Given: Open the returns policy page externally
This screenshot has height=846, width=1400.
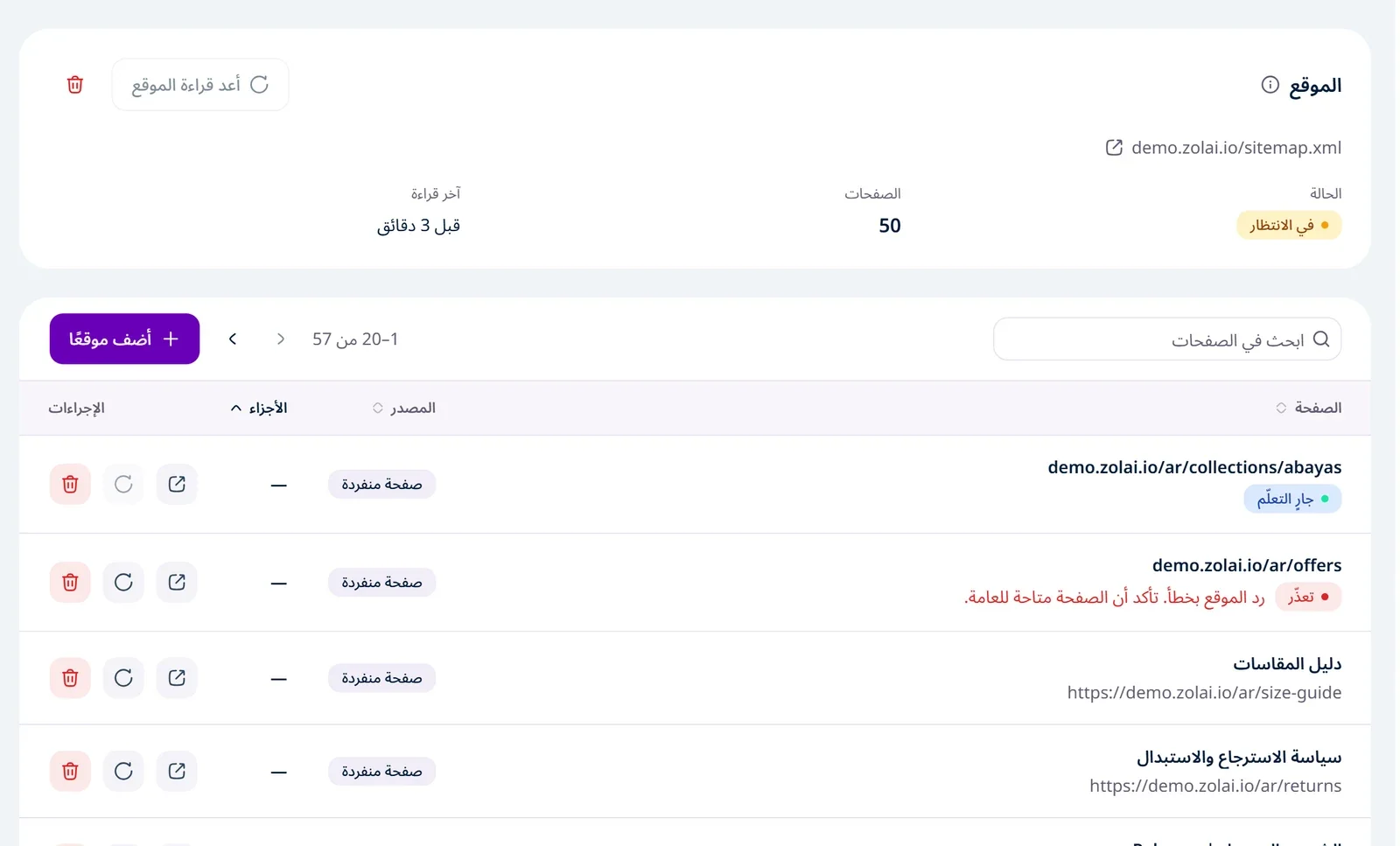Looking at the screenshot, I should pyautogui.click(x=177, y=771).
